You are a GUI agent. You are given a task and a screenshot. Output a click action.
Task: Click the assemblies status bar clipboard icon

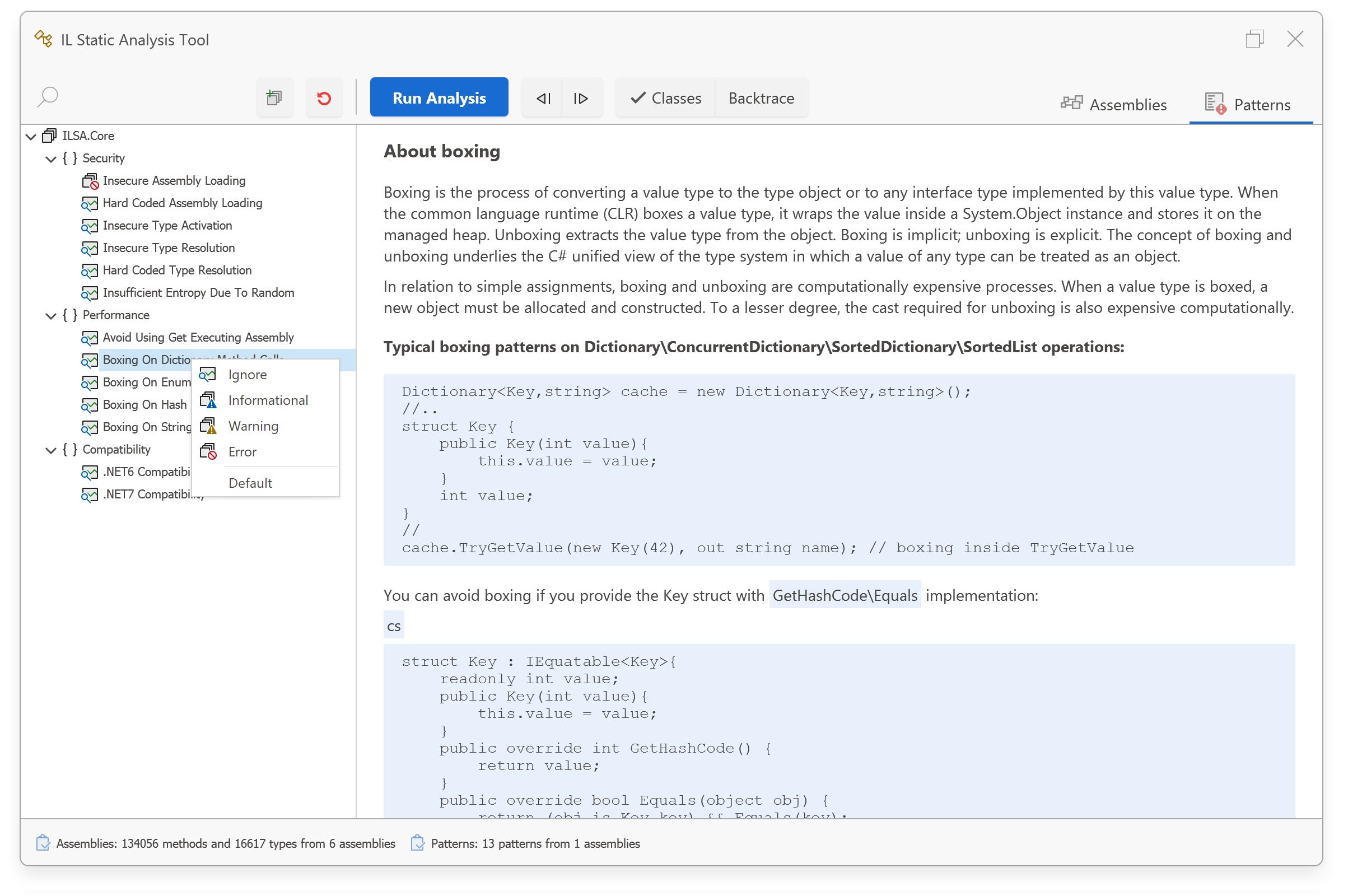pos(43,843)
